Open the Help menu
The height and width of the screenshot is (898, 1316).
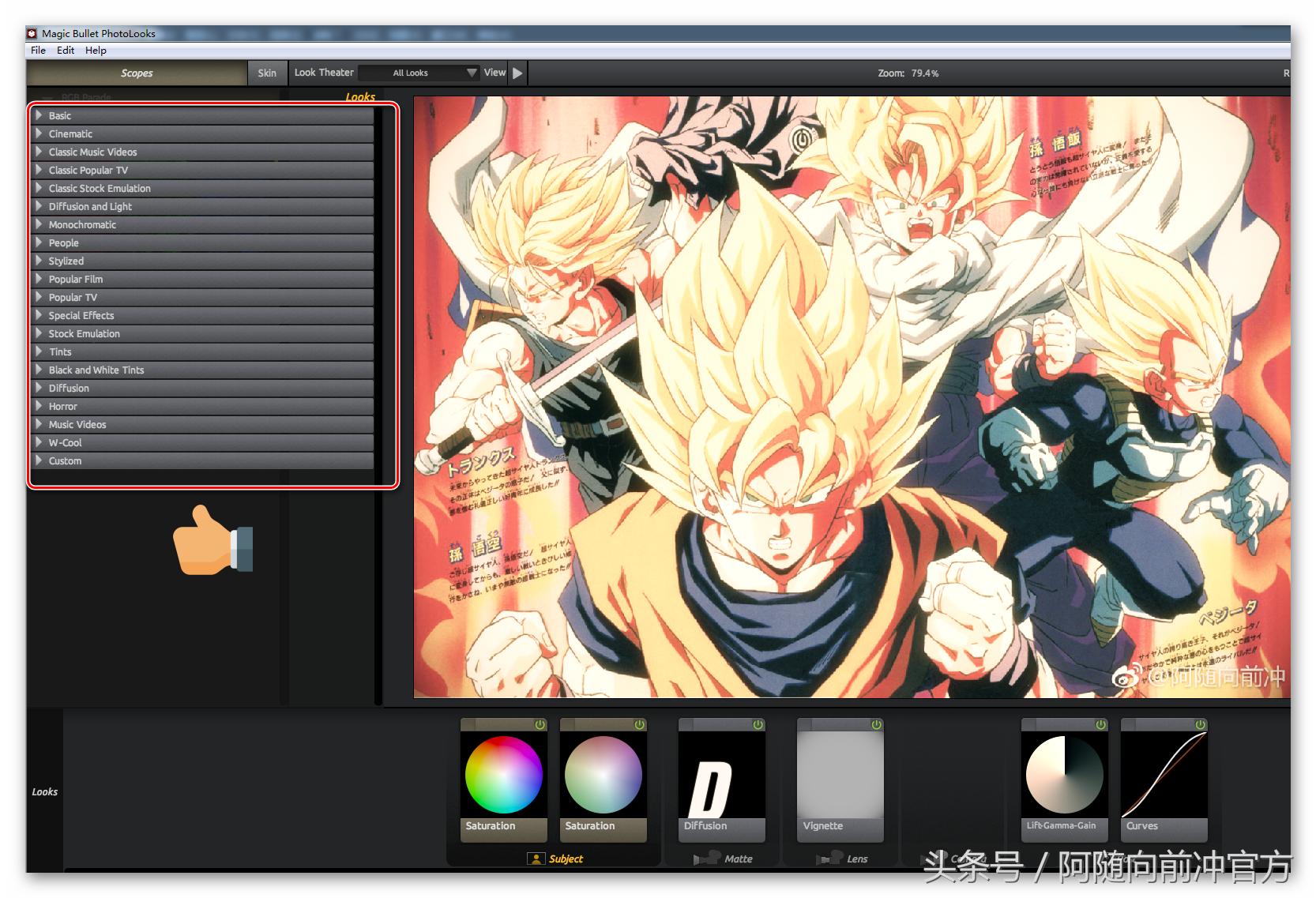tap(96, 50)
